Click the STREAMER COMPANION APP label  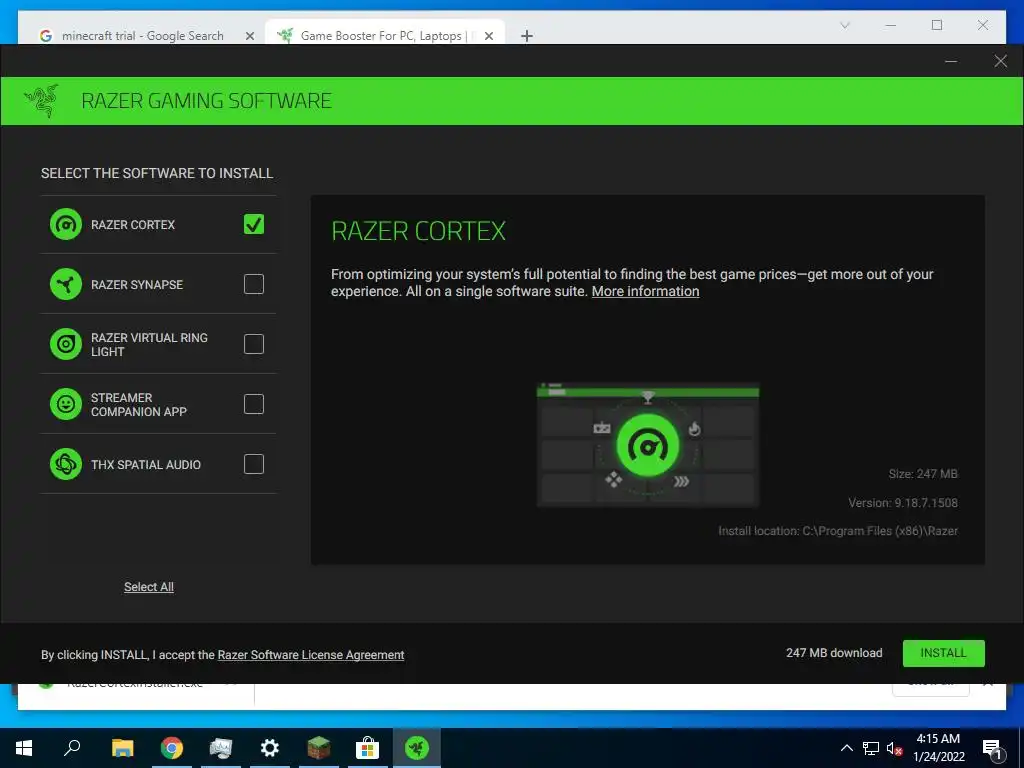139,405
